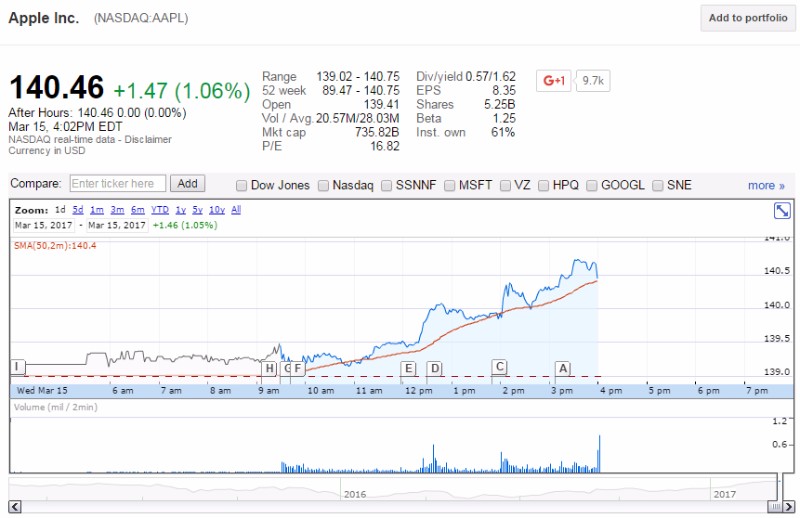The height and width of the screenshot is (518, 800).
Task: Toggle MSFT comparison checkbox
Action: 449,186
